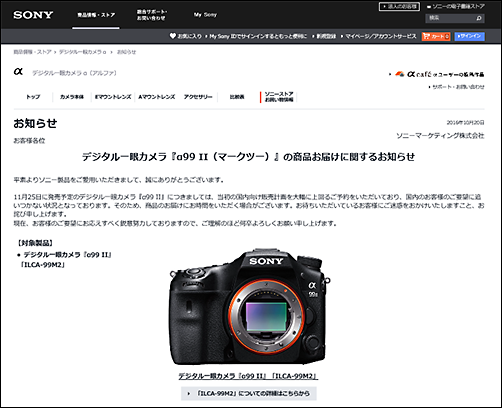The image size is (502, 408).
Task: Select the Eマウントレンズ navigation tab
Action: click(x=113, y=97)
